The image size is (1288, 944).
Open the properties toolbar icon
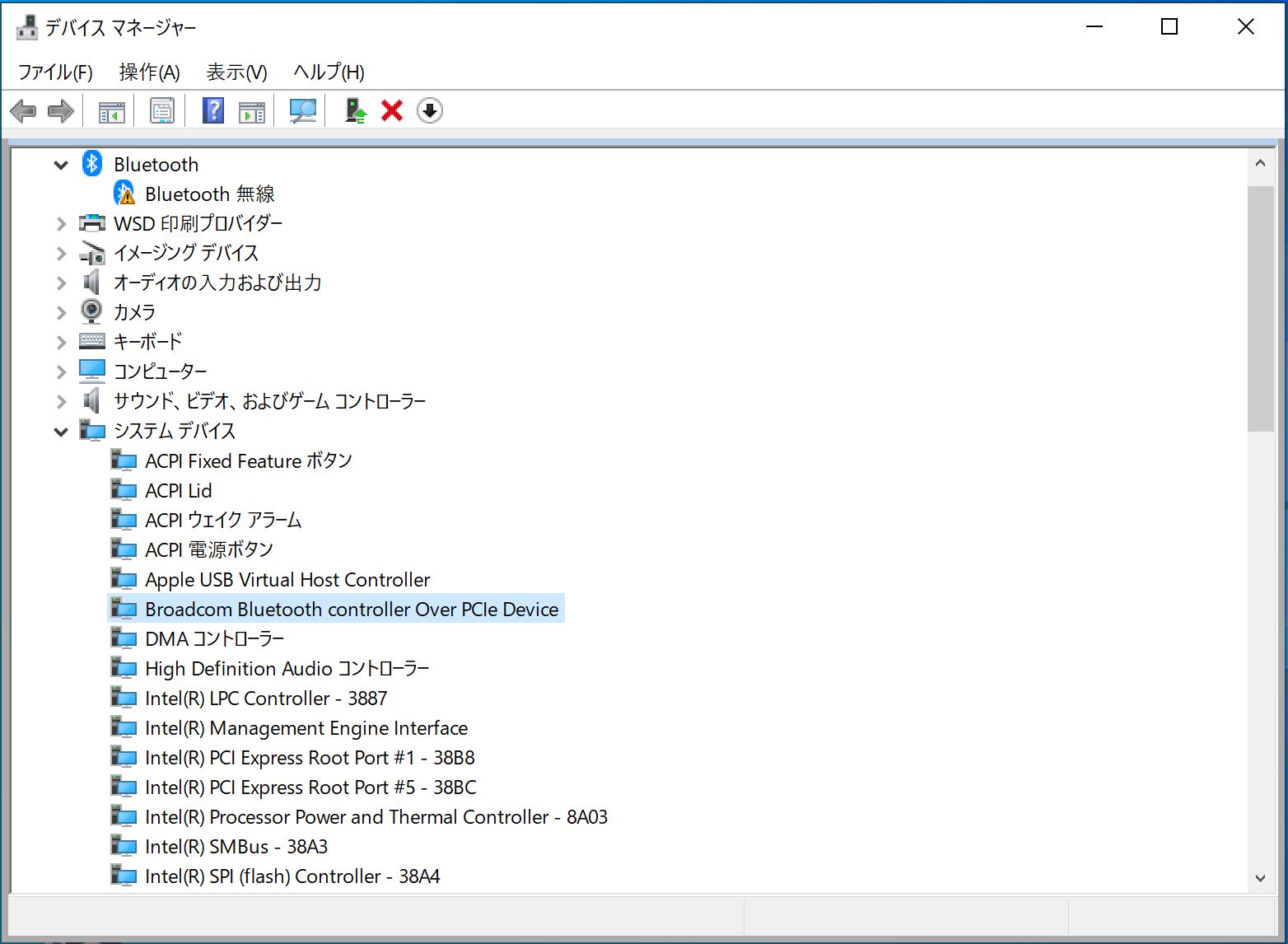[x=162, y=110]
